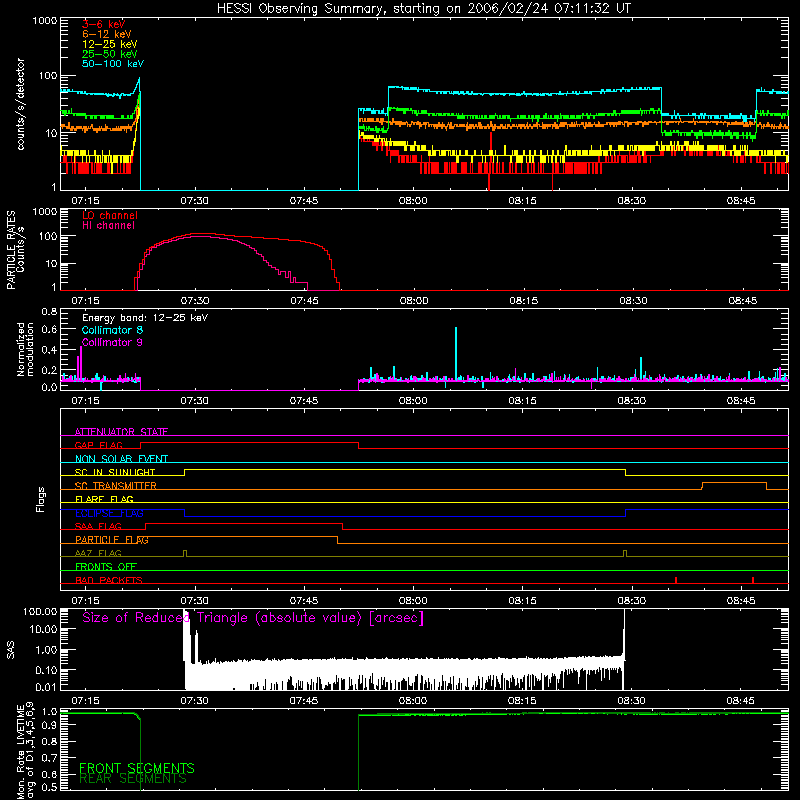Click the 'Energy band: 12-25 keV' caption
This screenshot has width=800, height=800.
[145, 318]
